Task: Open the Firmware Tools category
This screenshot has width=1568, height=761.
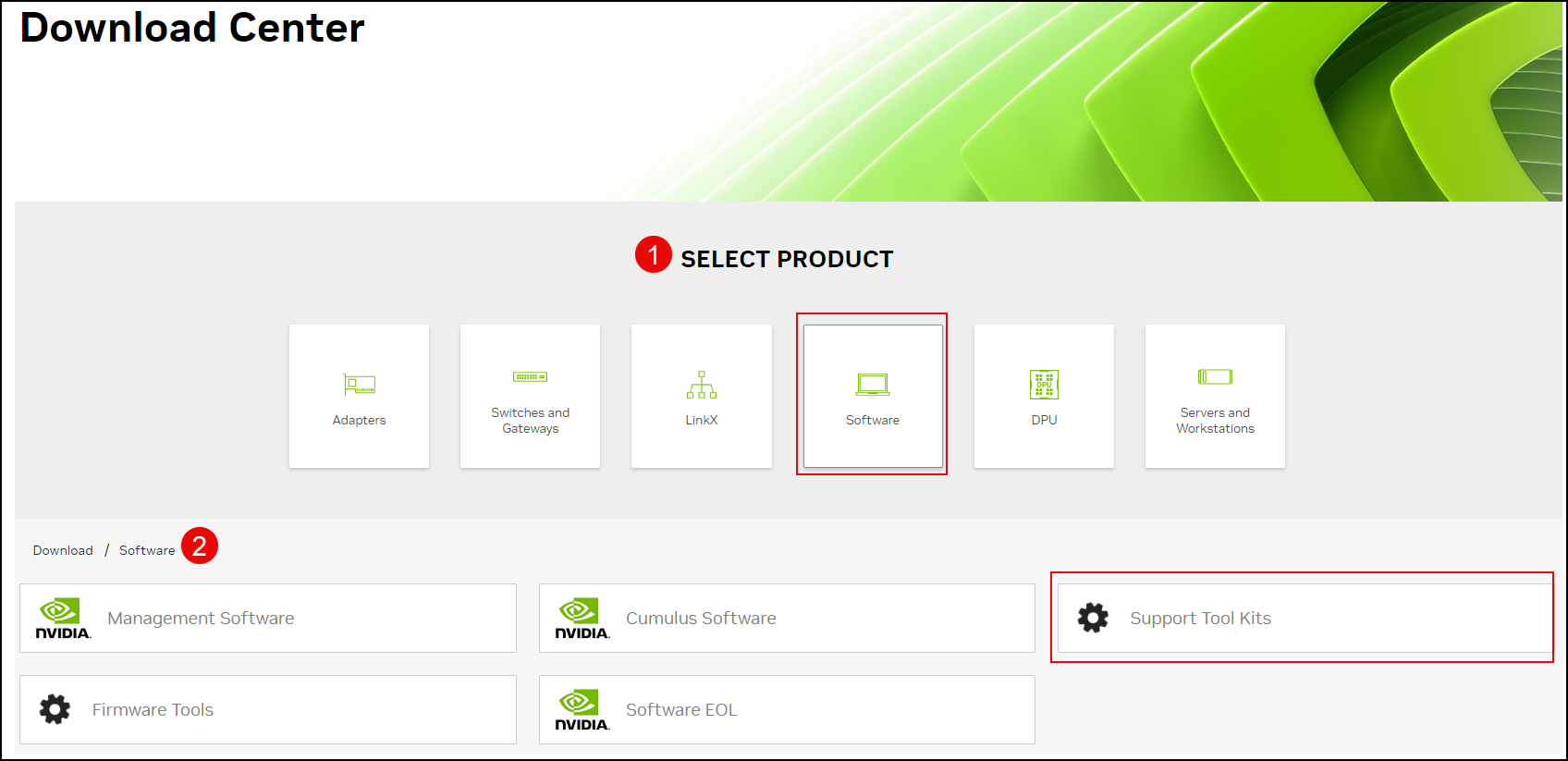Action: pos(268,709)
